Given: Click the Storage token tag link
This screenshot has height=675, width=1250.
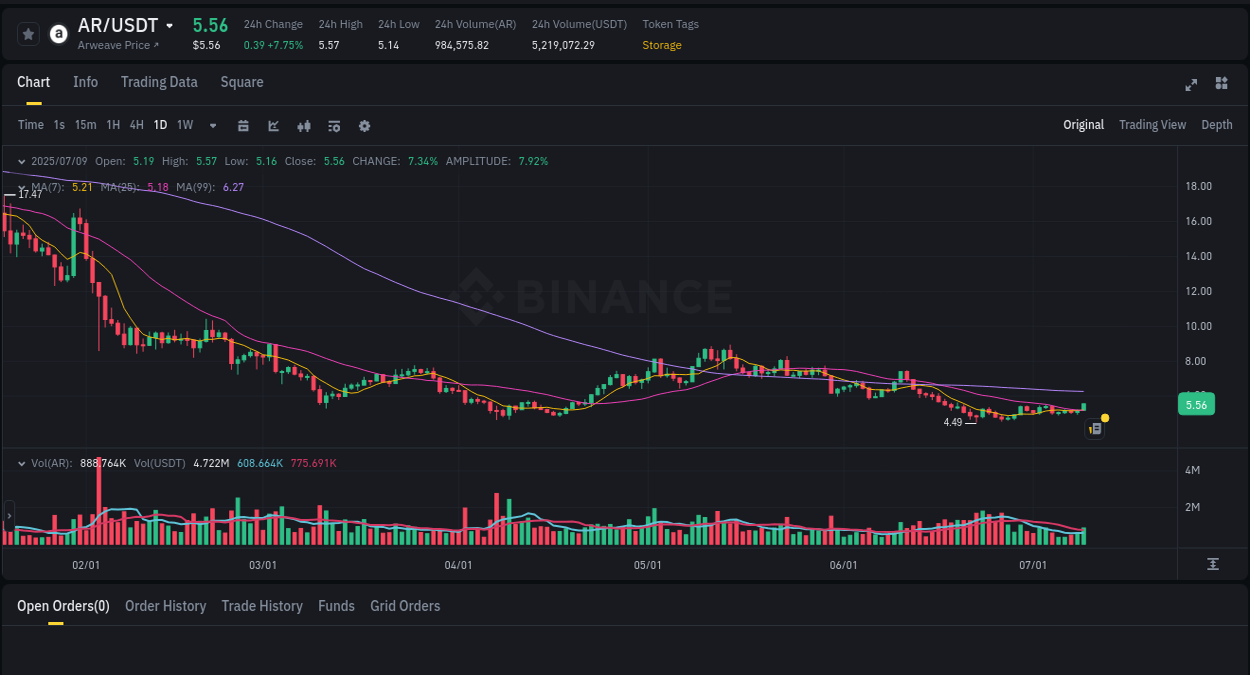Looking at the screenshot, I should (x=662, y=45).
